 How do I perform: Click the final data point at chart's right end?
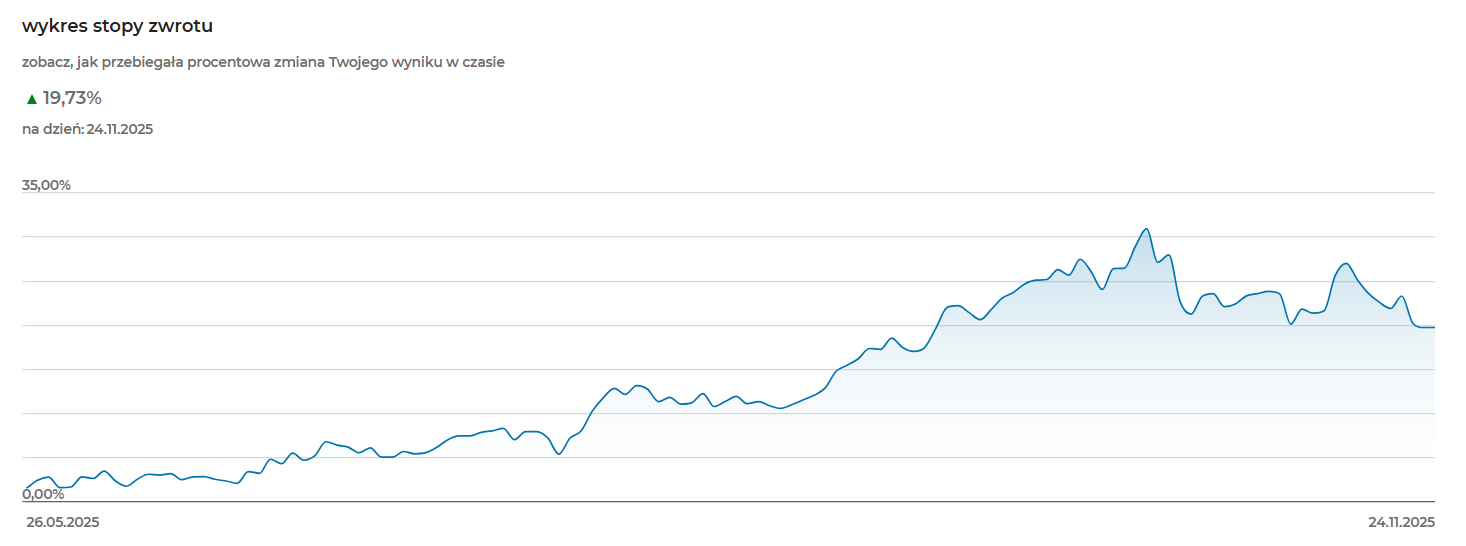click(x=1433, y=327)
